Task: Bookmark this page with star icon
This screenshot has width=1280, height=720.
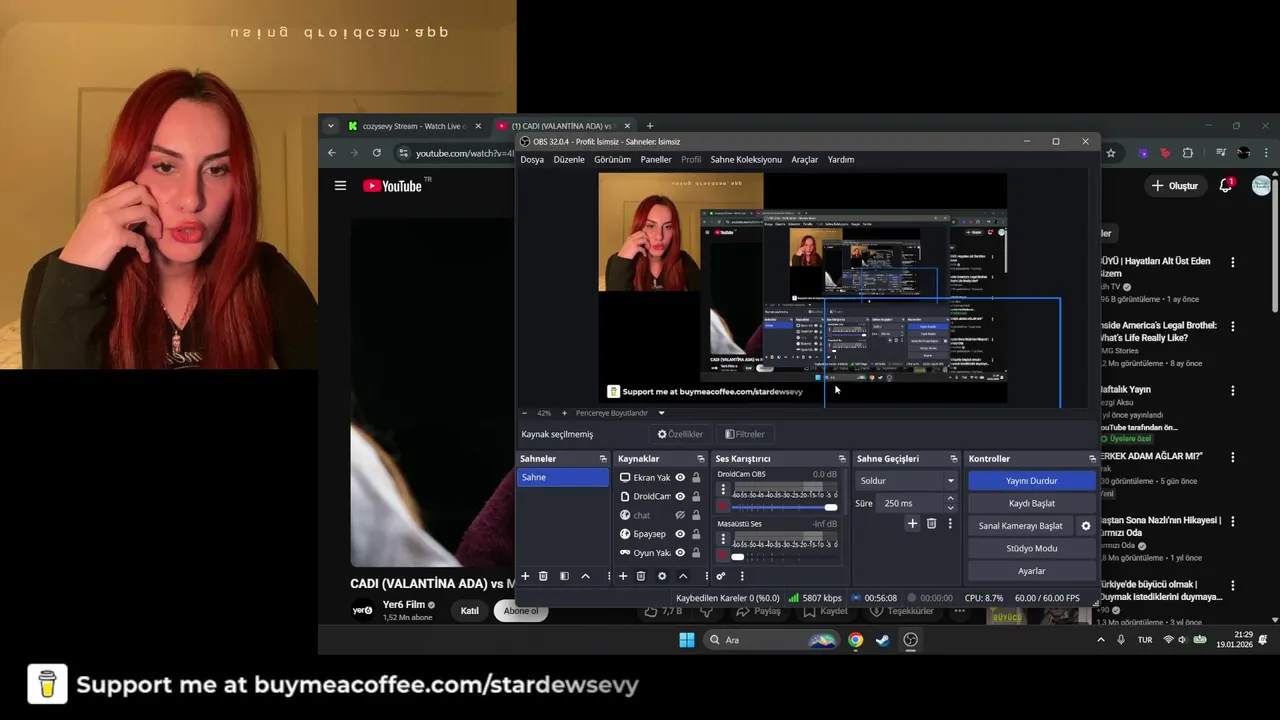Action: coord(1110,153)
